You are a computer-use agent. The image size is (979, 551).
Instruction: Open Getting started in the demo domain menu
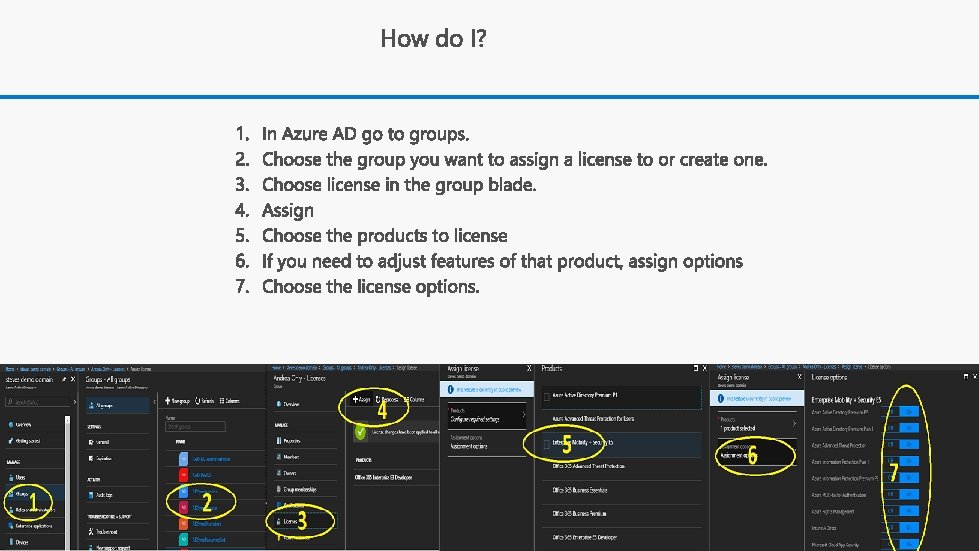coord(26,441)
